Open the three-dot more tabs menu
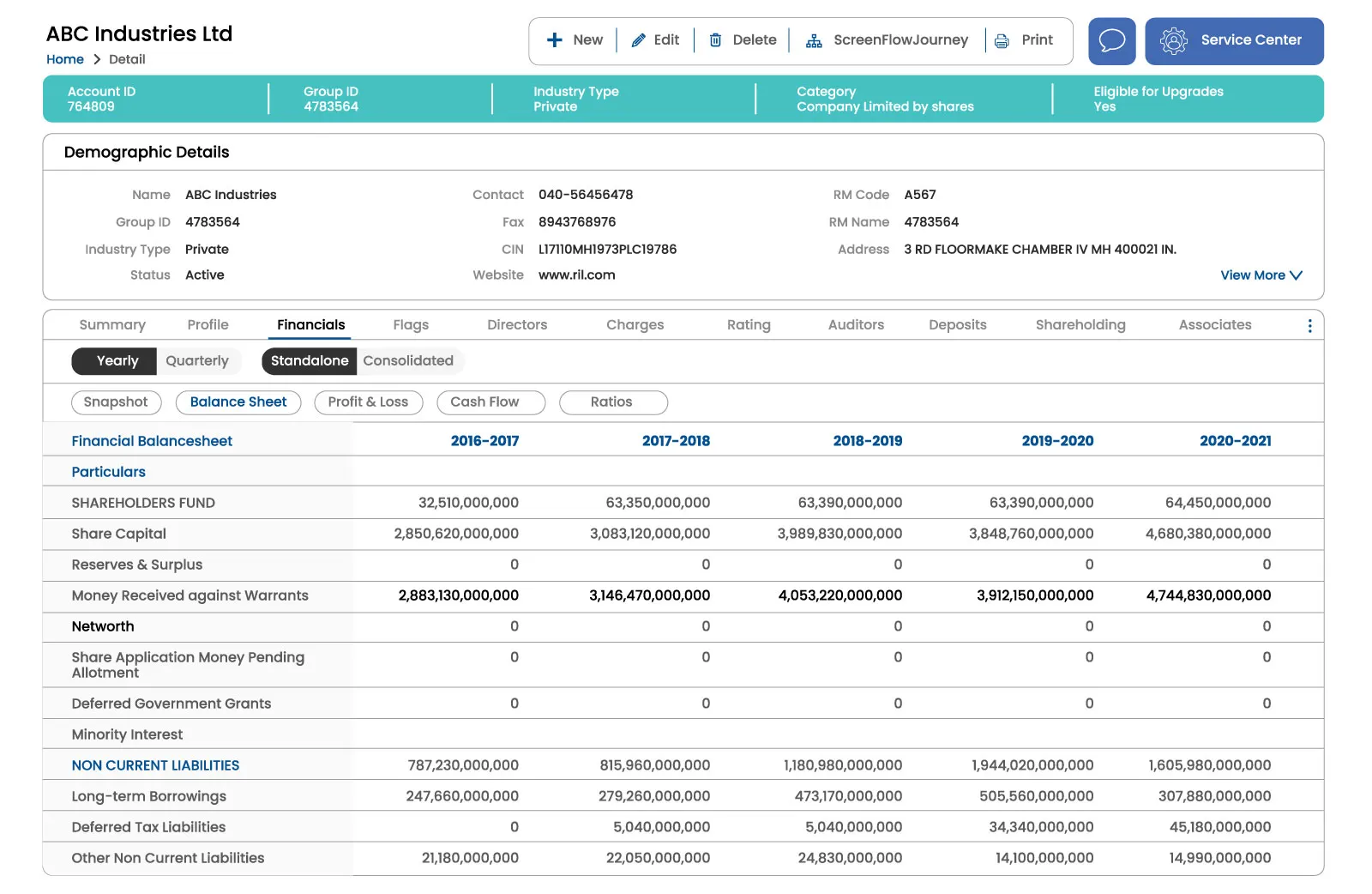The image size is (1372, 894). (x=1309, y=326)
